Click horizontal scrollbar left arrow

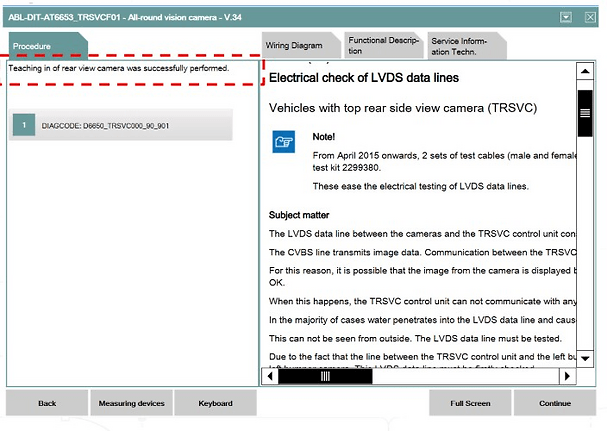[x=268, y=376]
